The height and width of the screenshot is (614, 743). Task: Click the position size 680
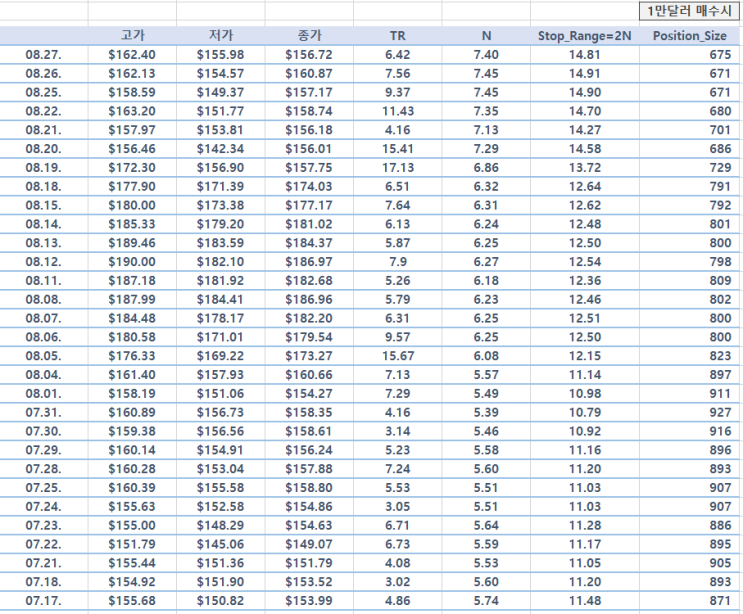tap(720, 111)
